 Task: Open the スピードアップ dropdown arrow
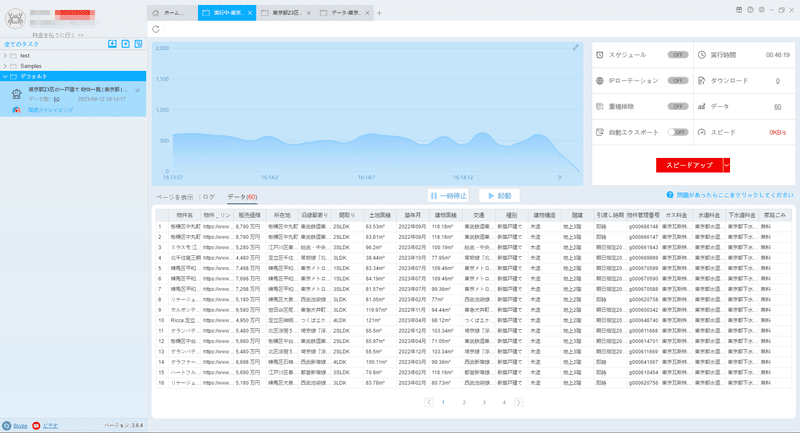tap(727, 165)
